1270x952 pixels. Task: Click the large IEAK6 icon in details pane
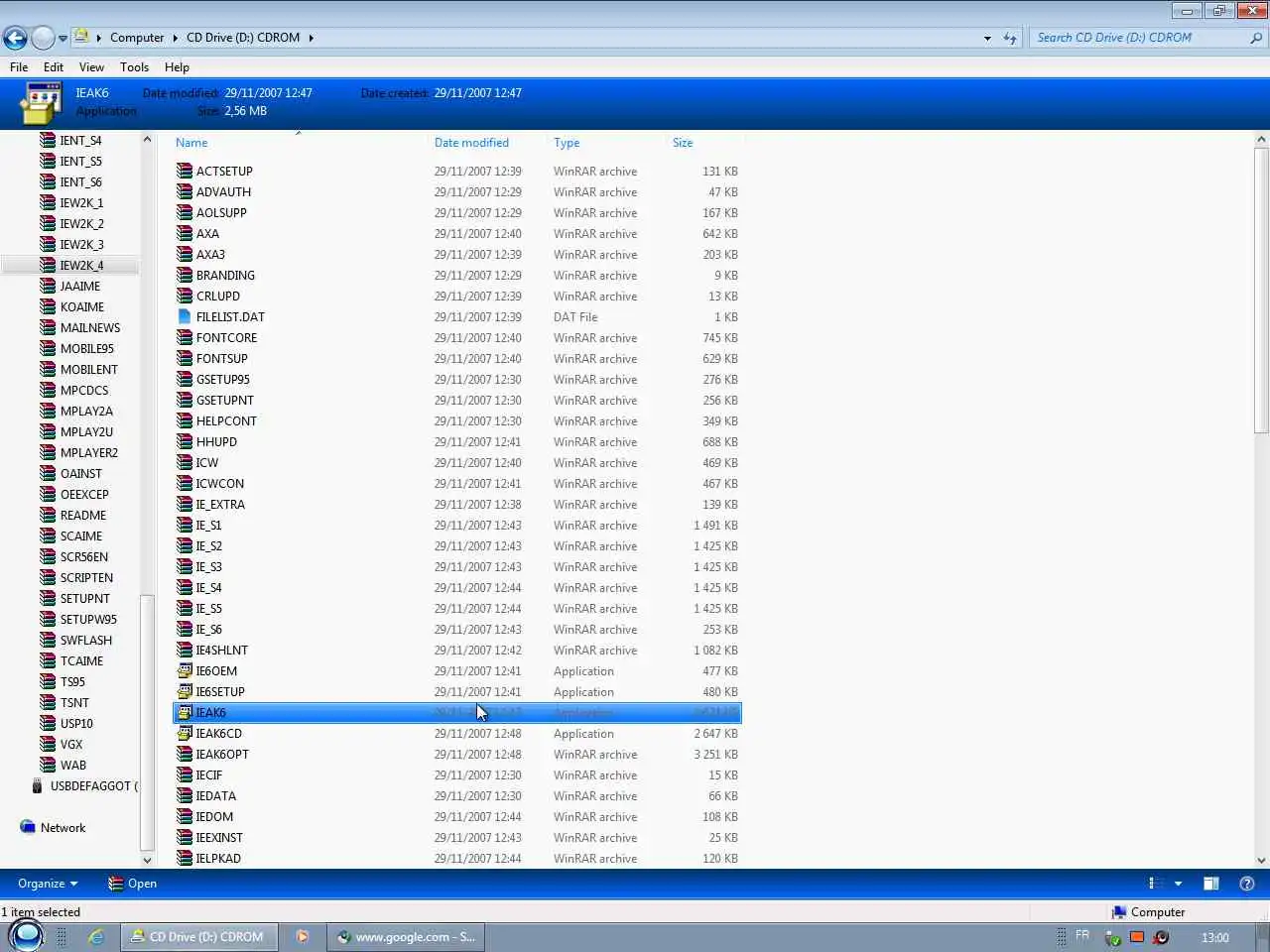pos(42,103)
